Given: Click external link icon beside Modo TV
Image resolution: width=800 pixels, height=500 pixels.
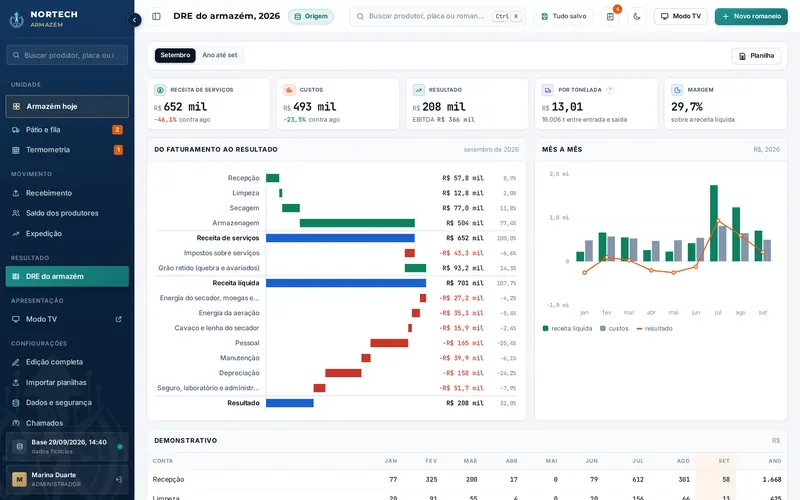Looking at the screenshot, I should (118, 319).
